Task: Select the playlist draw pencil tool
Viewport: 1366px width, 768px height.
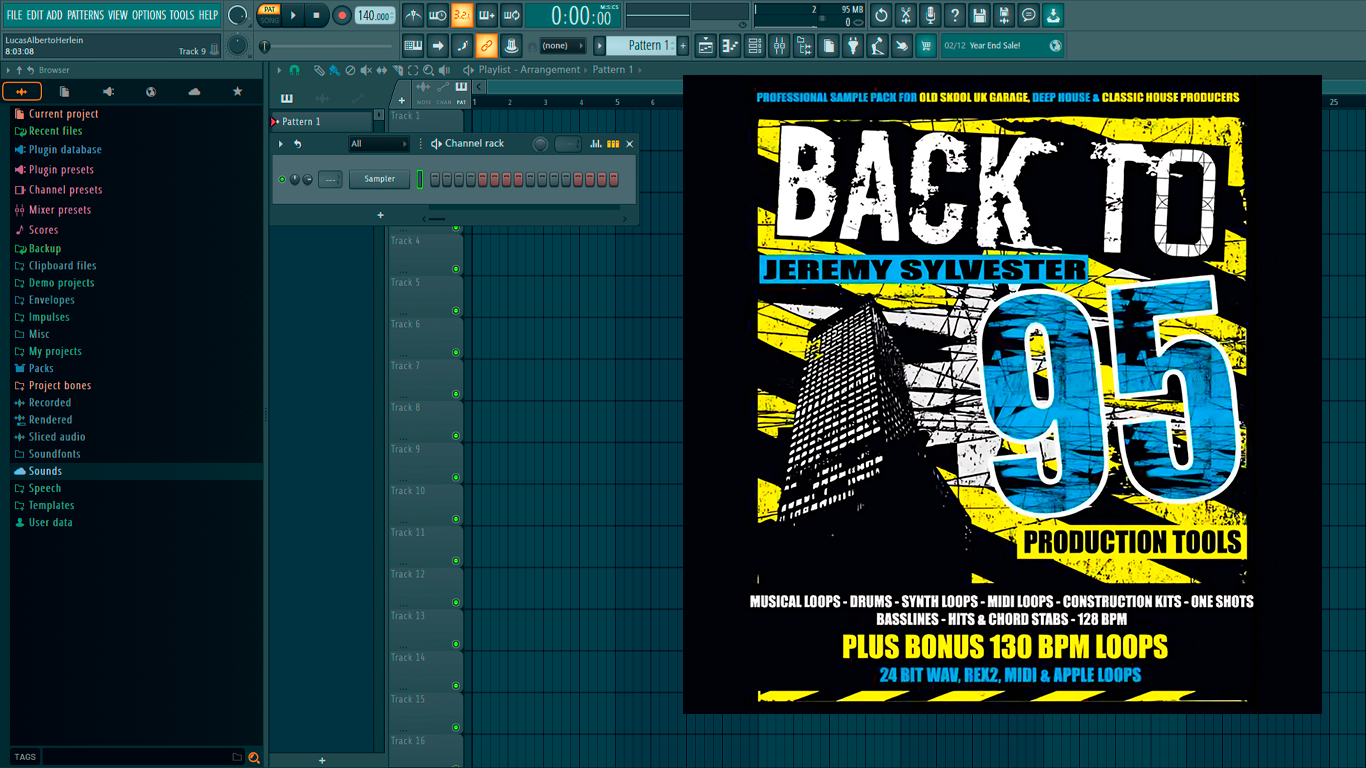Action: click(319, 70)
